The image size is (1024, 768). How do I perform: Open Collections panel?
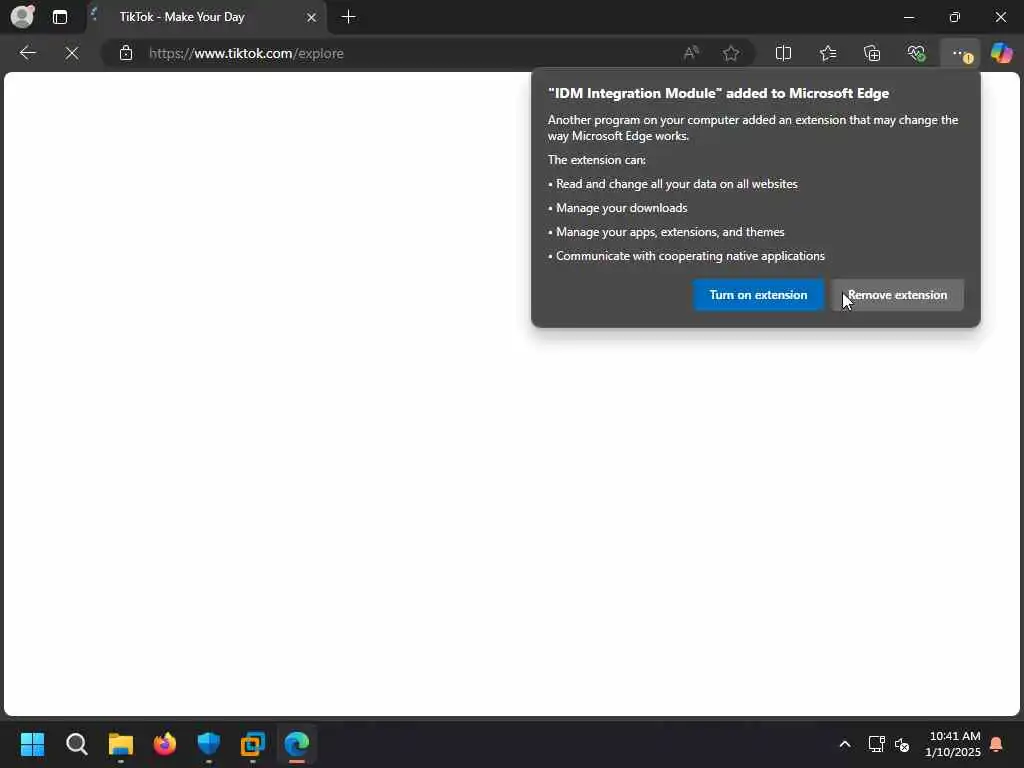[872, 53]
